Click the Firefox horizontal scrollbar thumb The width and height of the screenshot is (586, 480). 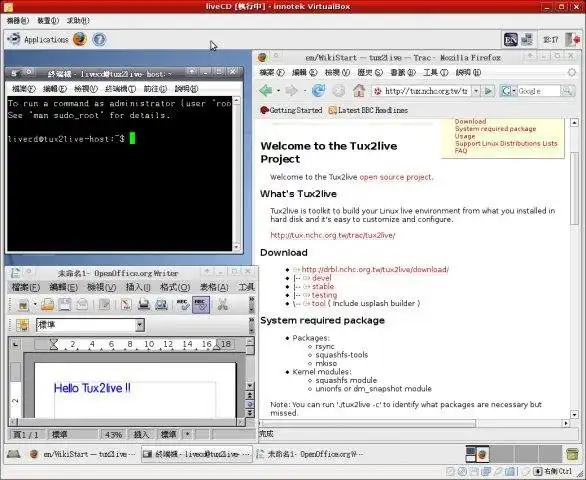(x=368, y=423)
